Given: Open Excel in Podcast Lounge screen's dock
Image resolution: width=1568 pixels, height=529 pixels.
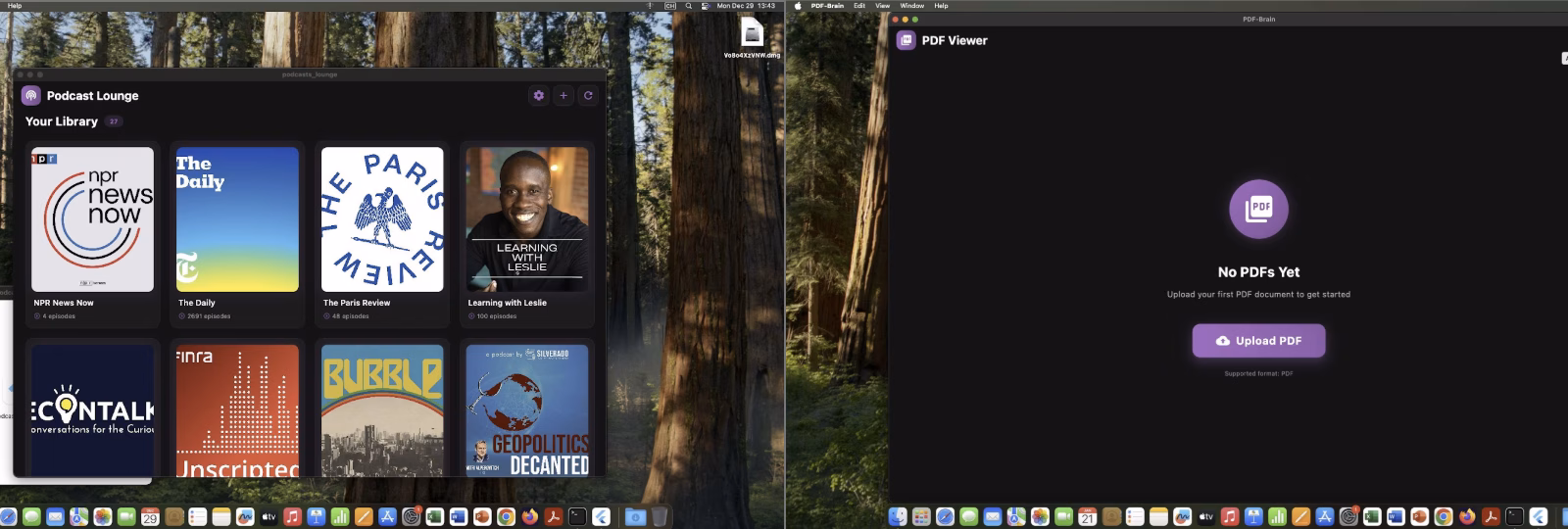Looking at the screenshot, I should [434, 517].
